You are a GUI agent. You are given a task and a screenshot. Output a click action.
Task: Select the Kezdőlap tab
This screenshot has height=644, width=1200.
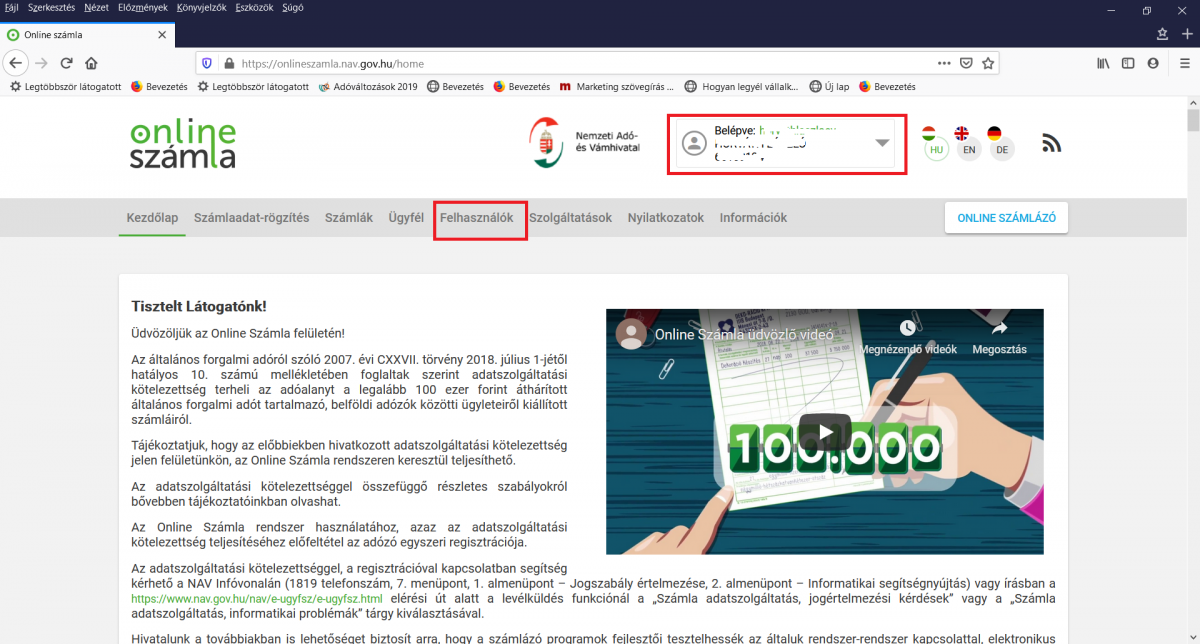[152, 218]
